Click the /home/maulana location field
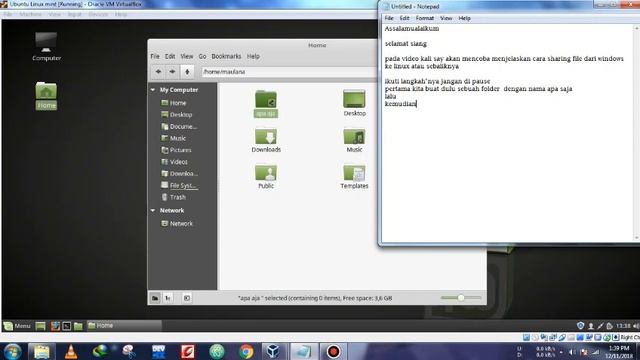Image resolution: width=640 pixels, height=360 pixels. (x=289, y=72)
